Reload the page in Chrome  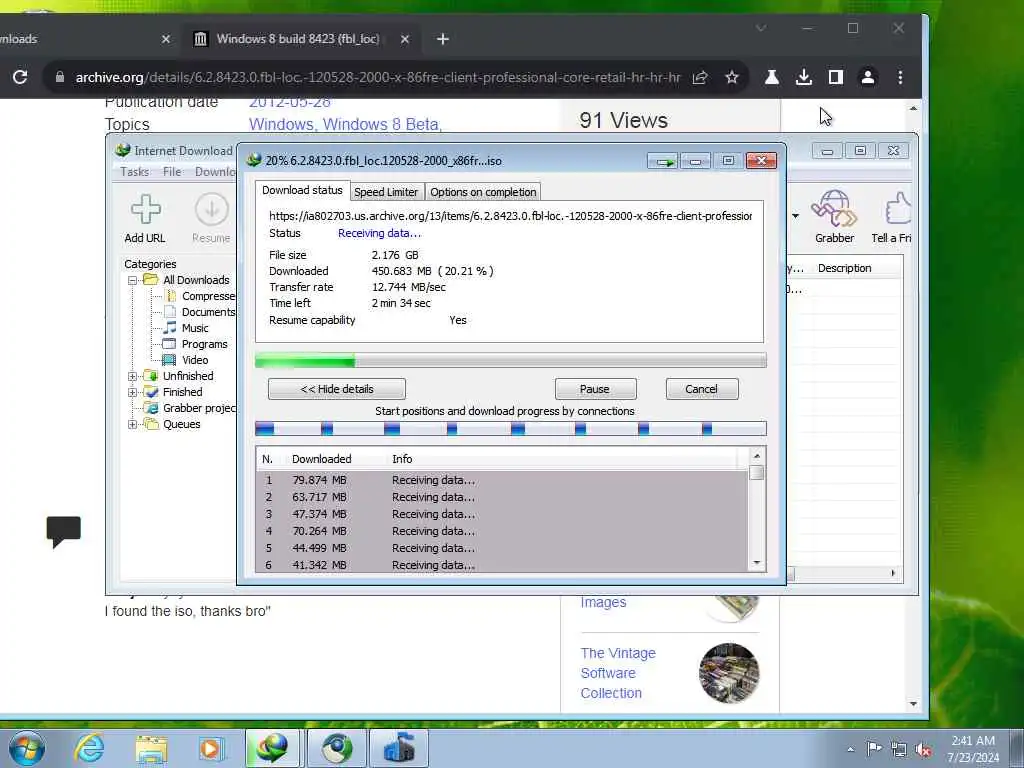coord(20,77)
